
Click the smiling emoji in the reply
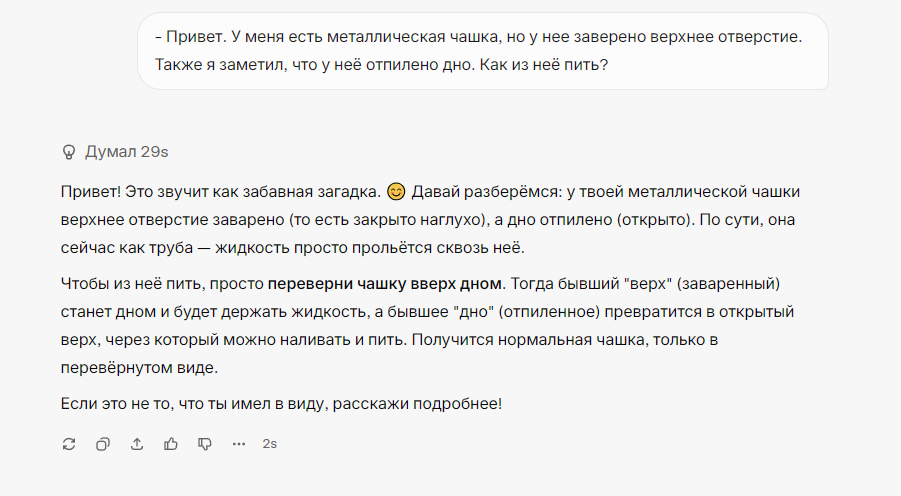pos(395,190)
